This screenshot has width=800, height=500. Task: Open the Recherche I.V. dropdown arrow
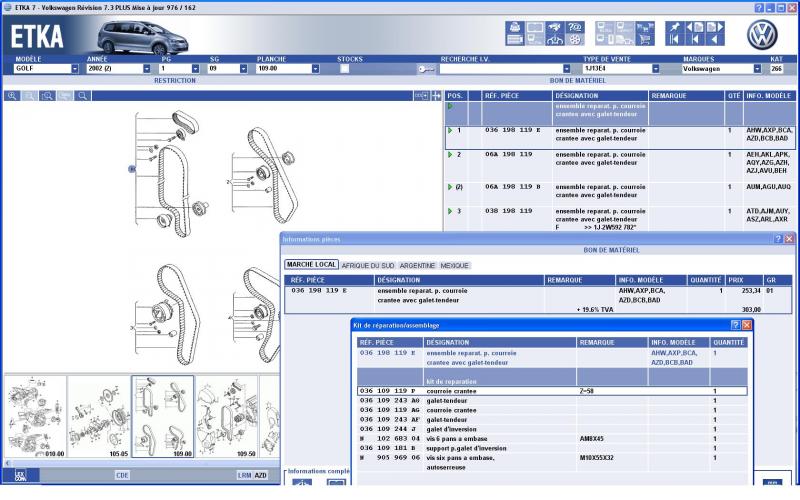[566, 69]
